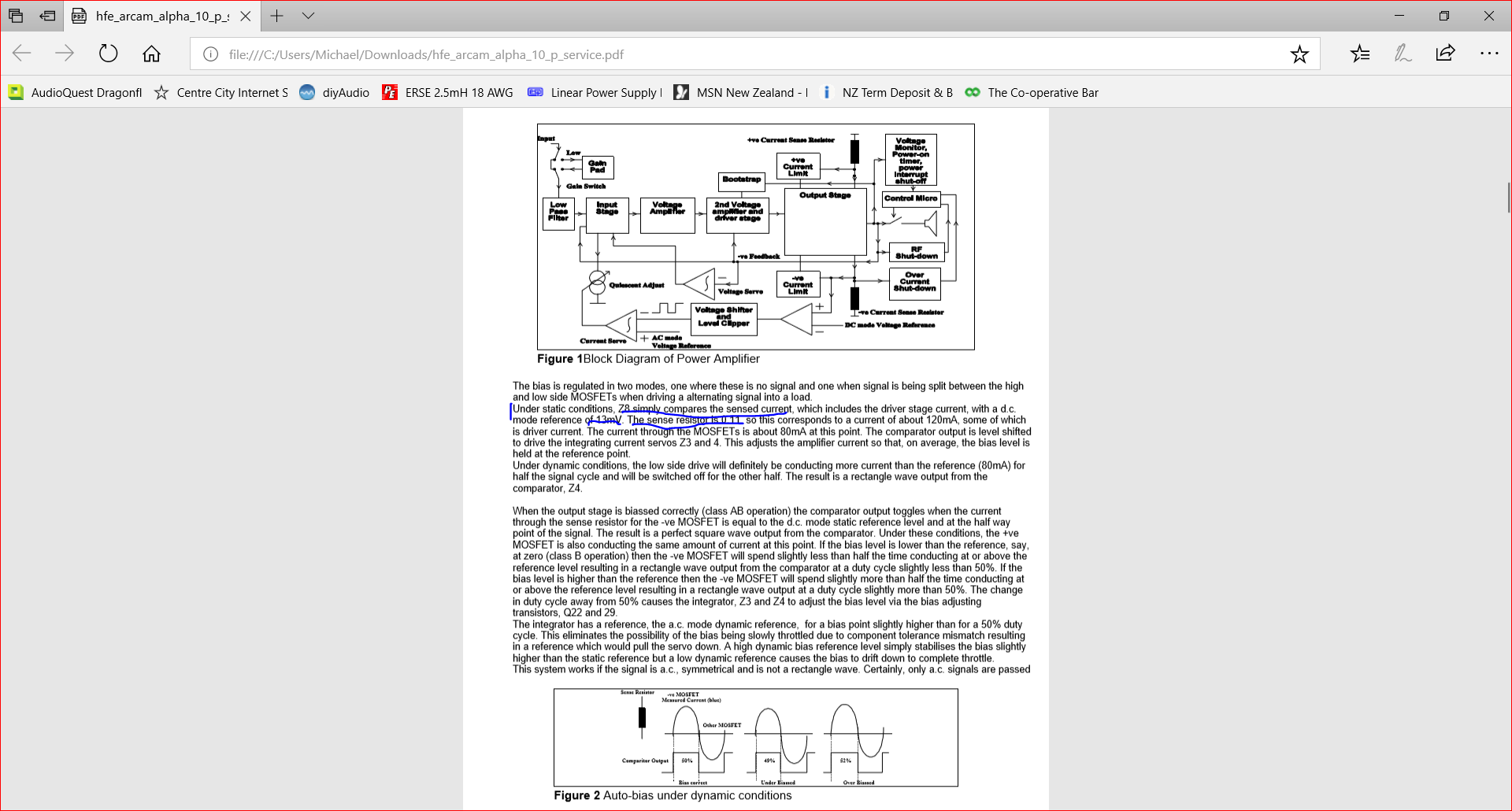This screenshot has width=1512, height=811.
Task: Close the hfe_arcam_alpha_10_p tab
Action: click(246, 16)
